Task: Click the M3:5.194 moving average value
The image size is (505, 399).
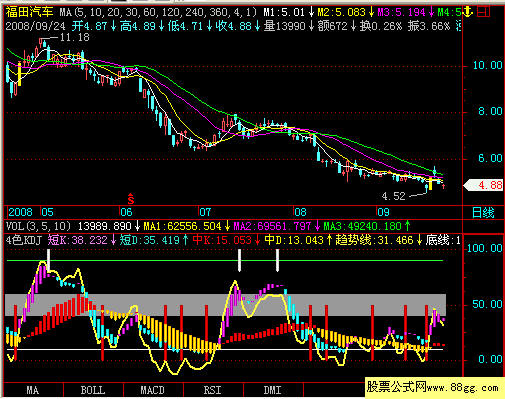Action: [401, 13]
